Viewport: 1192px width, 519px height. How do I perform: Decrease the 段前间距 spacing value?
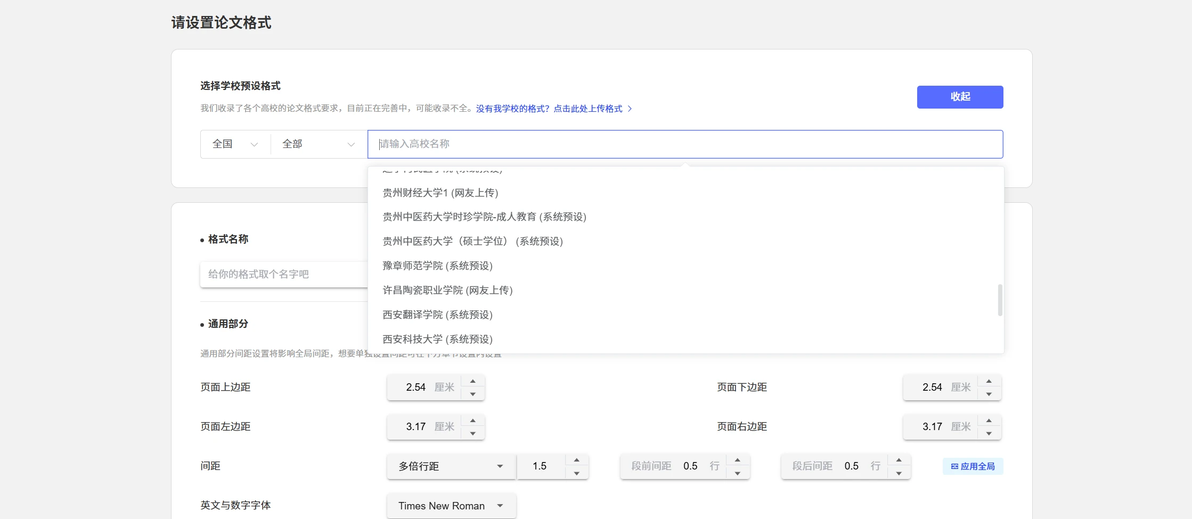pyautogui.click(x=738, y=473)
